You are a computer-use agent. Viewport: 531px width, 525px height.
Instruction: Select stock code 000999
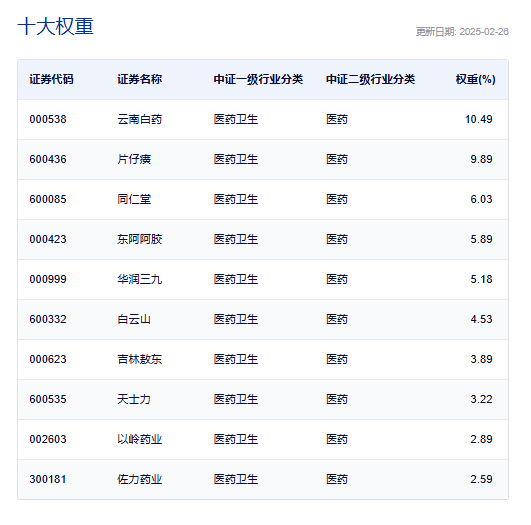click(48, 279)
